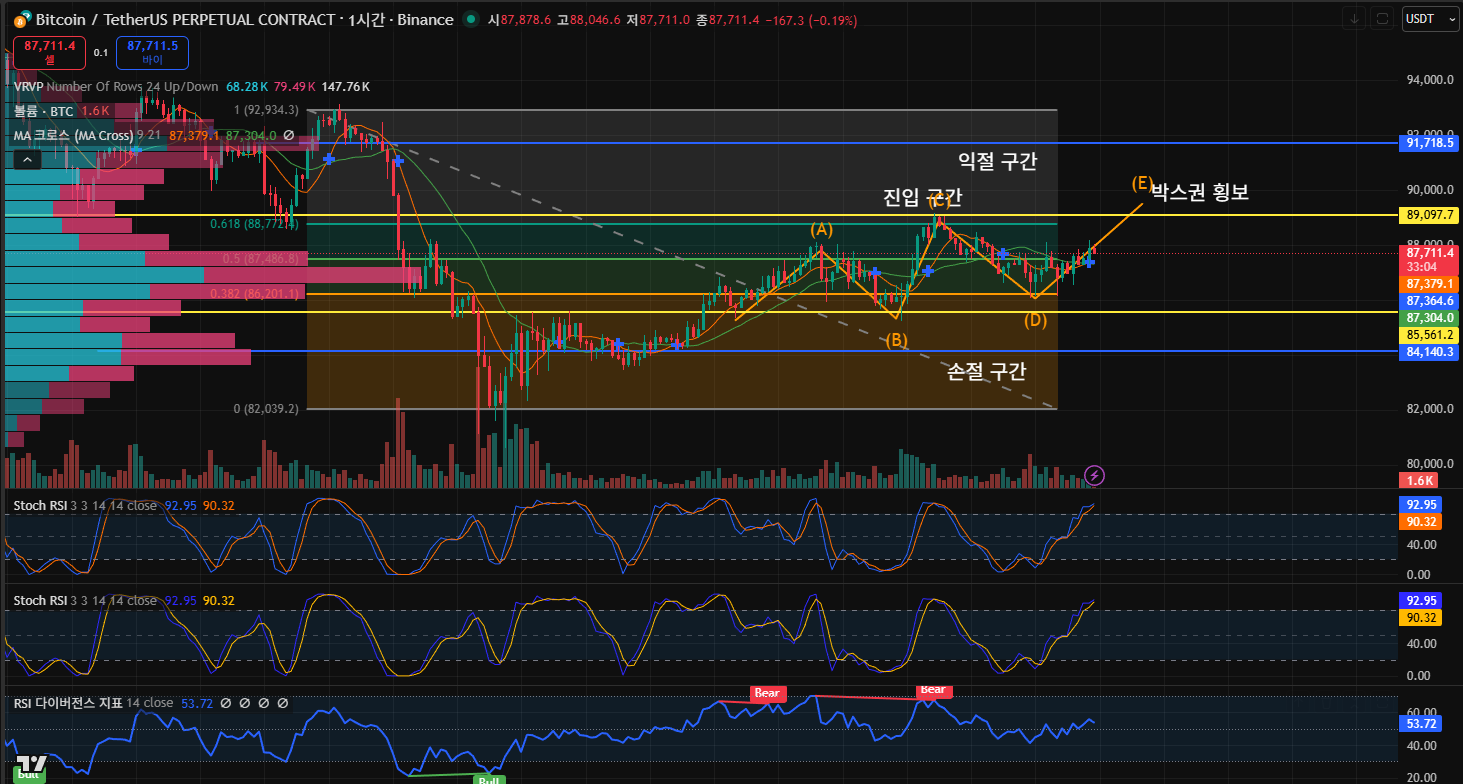This screenshot has width=1463, height=784.
Task: Click the red sell price button
Action: 49,52
